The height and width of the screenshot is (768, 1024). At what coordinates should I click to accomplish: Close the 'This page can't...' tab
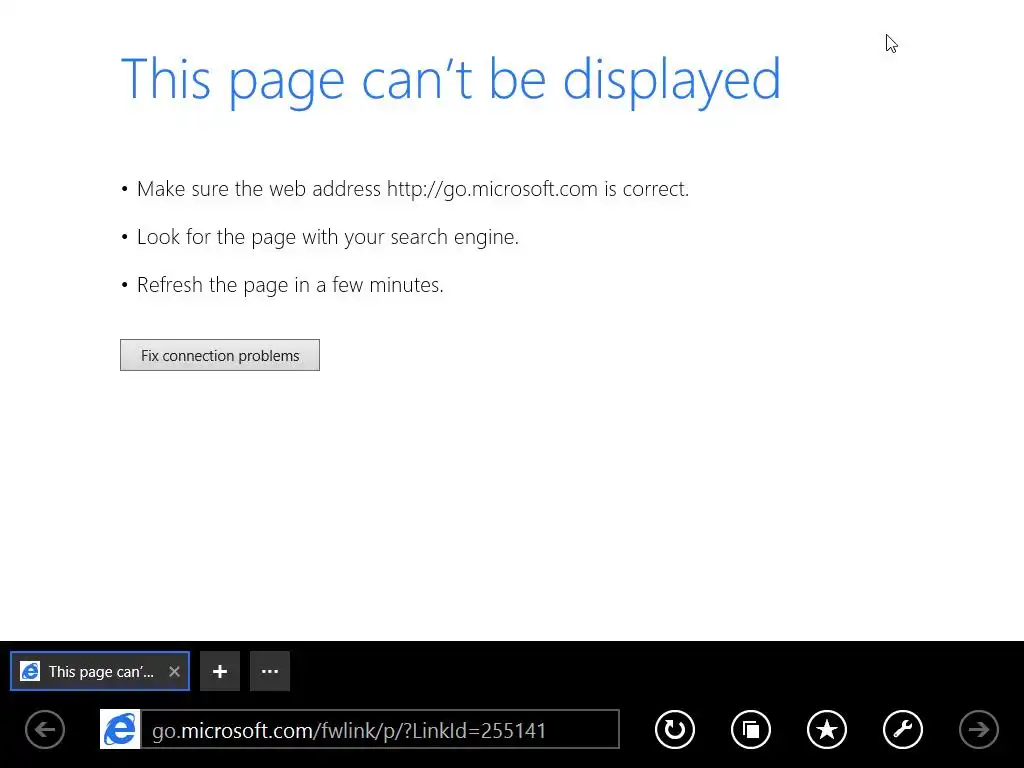(174, 671)
